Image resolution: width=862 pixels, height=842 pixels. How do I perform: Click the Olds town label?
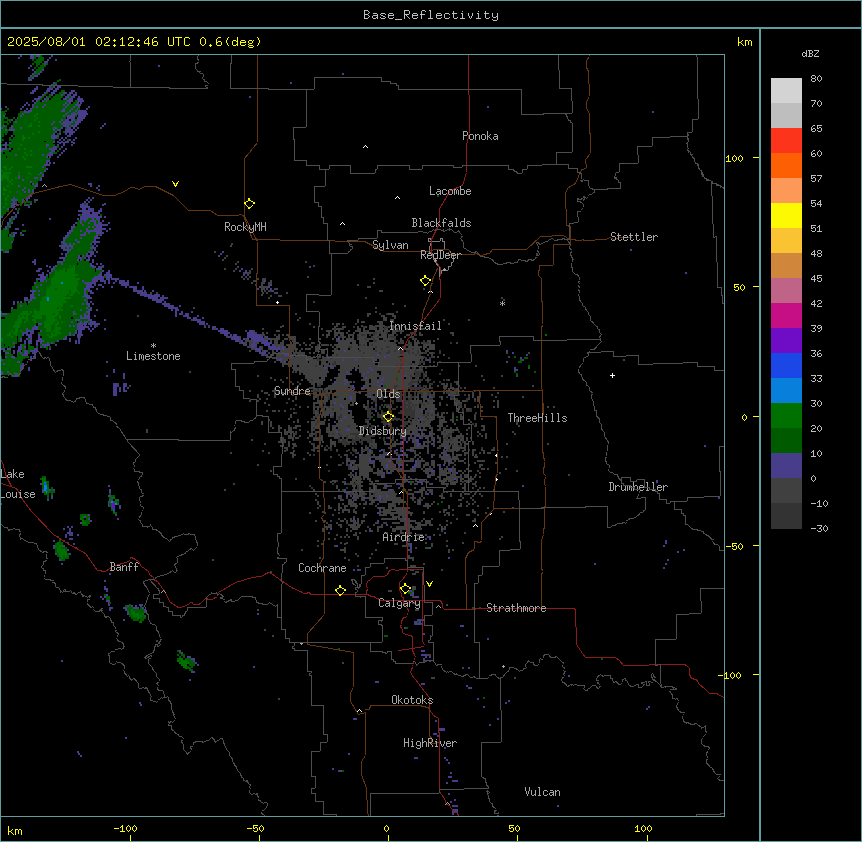click(388, 394)
